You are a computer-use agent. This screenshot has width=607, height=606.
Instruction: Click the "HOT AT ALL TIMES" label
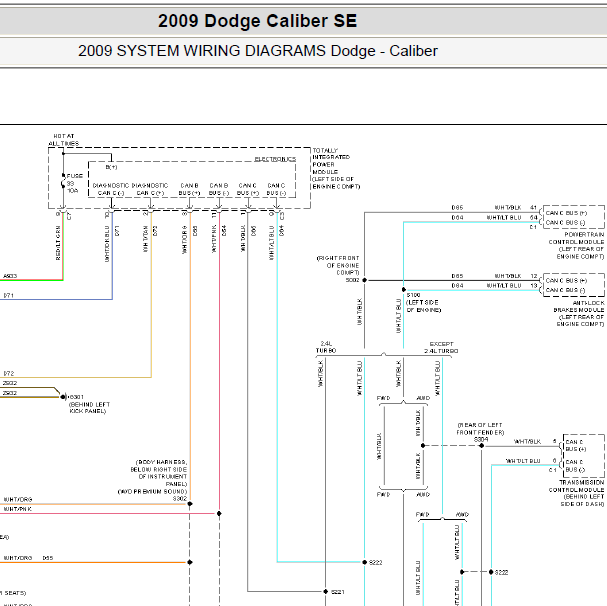(x=64, y=140)
